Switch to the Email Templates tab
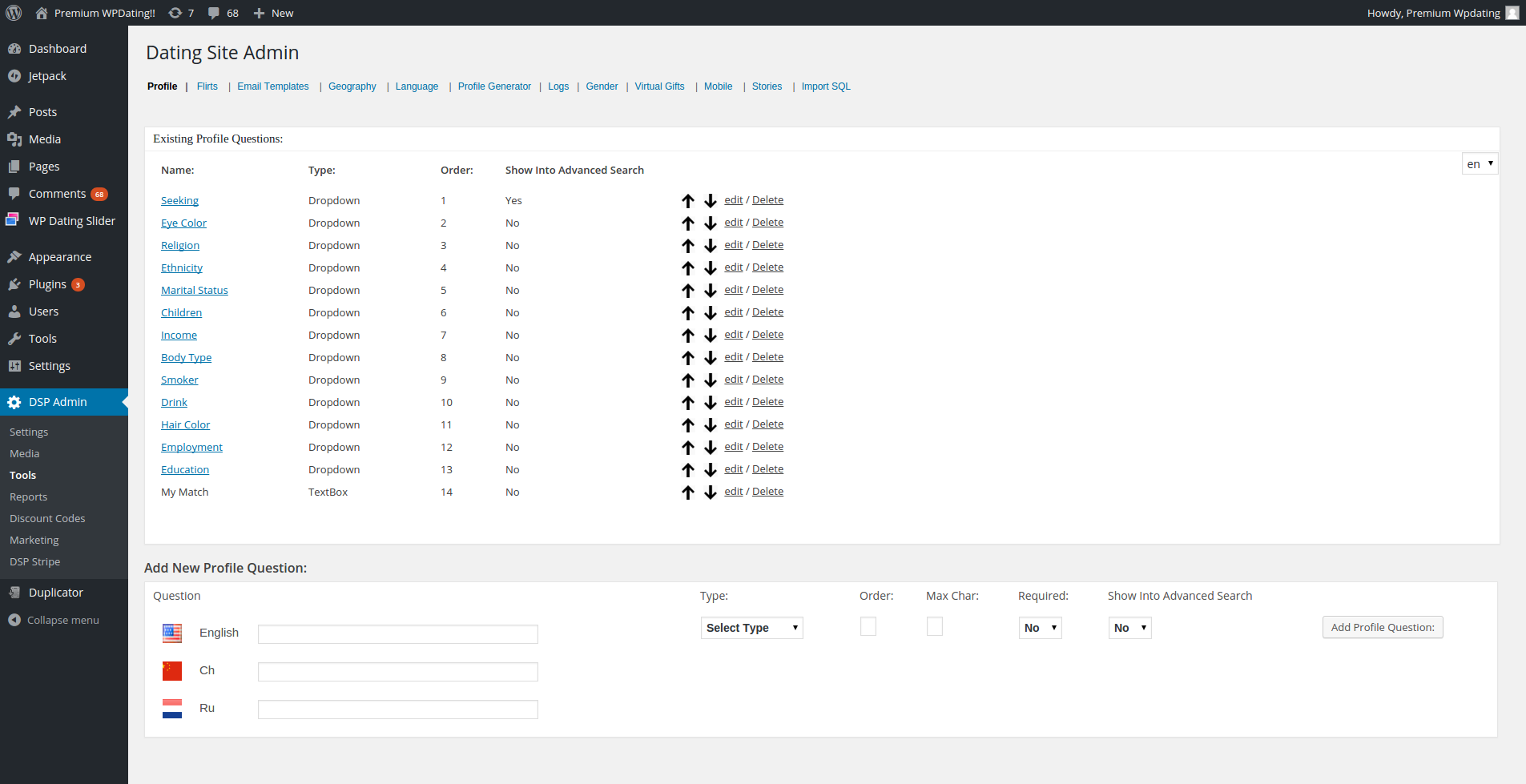Screen dimensions: 1526x784 (x=273, y=86)
